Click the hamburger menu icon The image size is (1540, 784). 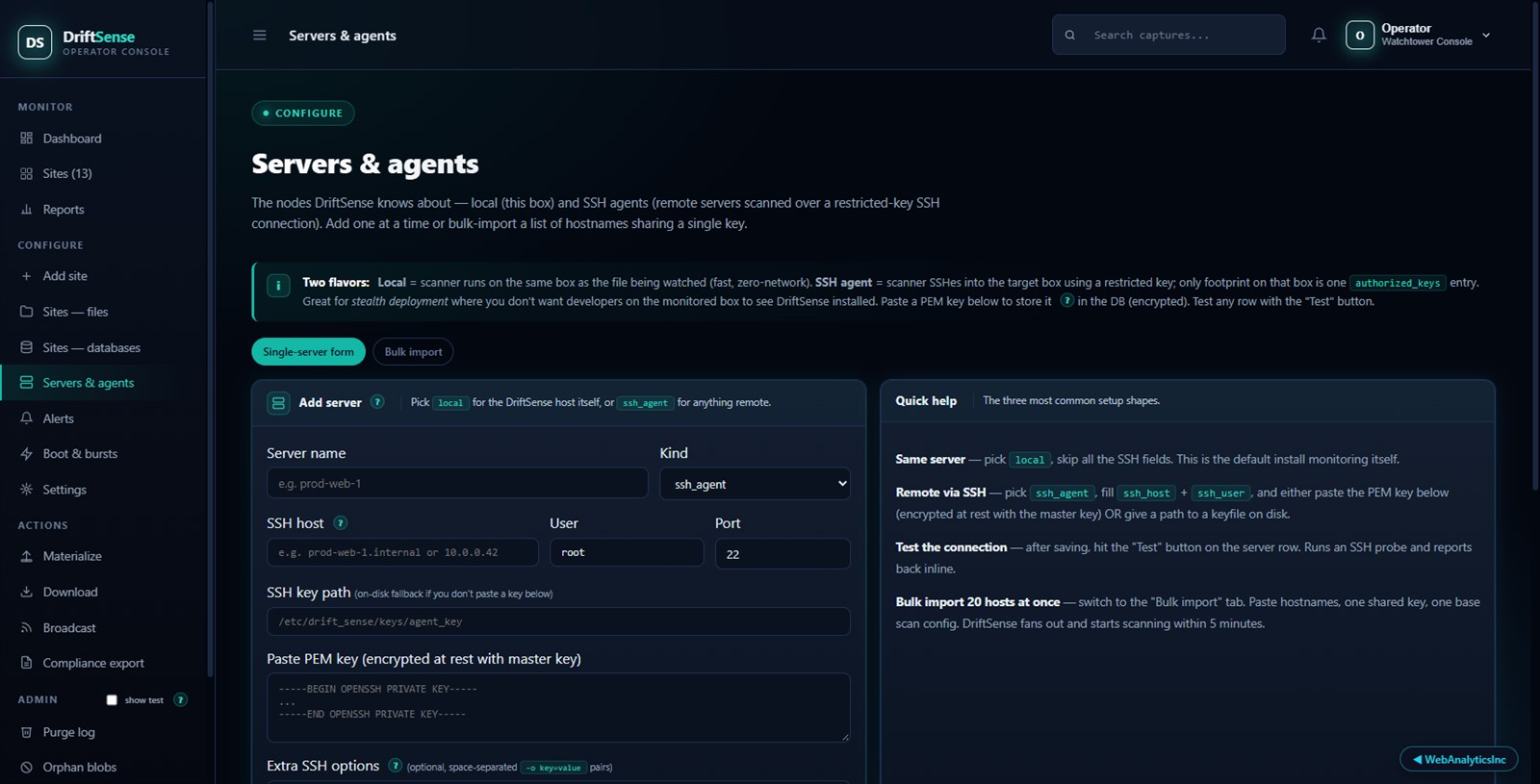259,35
